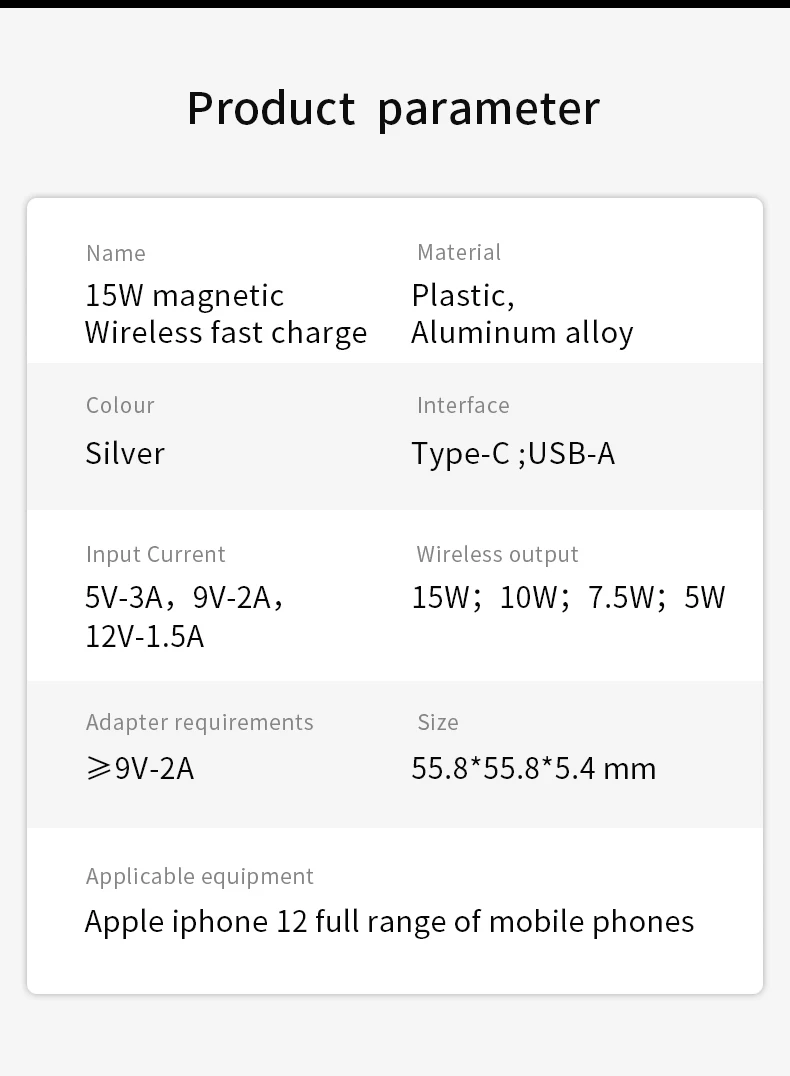Click the Type-C ;USB-A value

tap(513, 454)
